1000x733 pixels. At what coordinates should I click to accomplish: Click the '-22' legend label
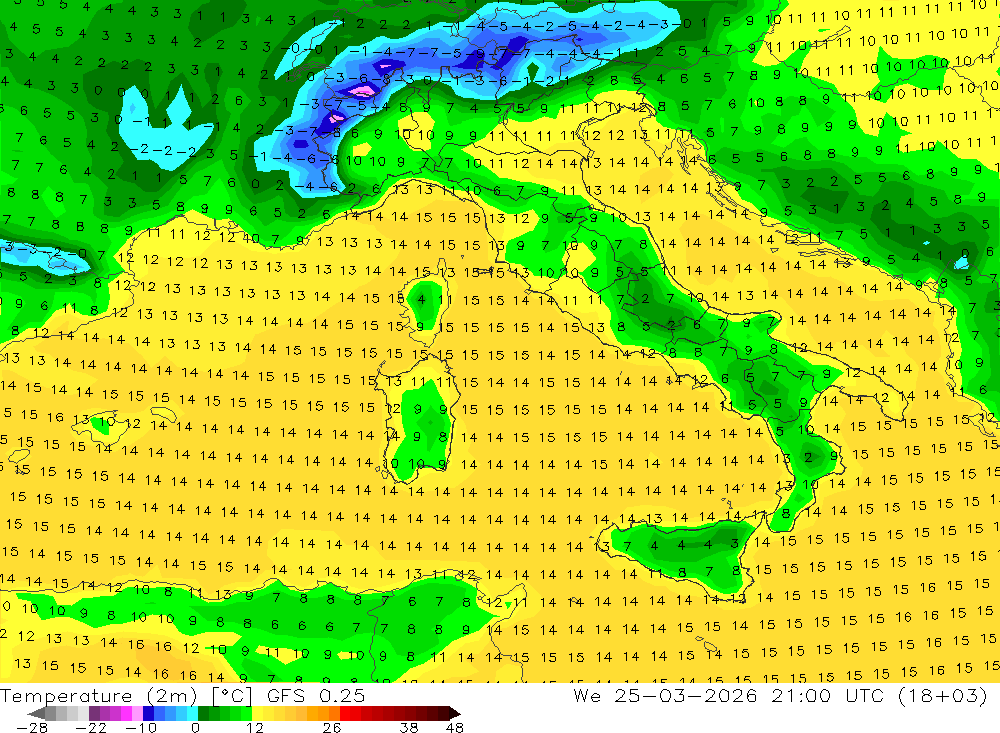click(x=91, y=728)
